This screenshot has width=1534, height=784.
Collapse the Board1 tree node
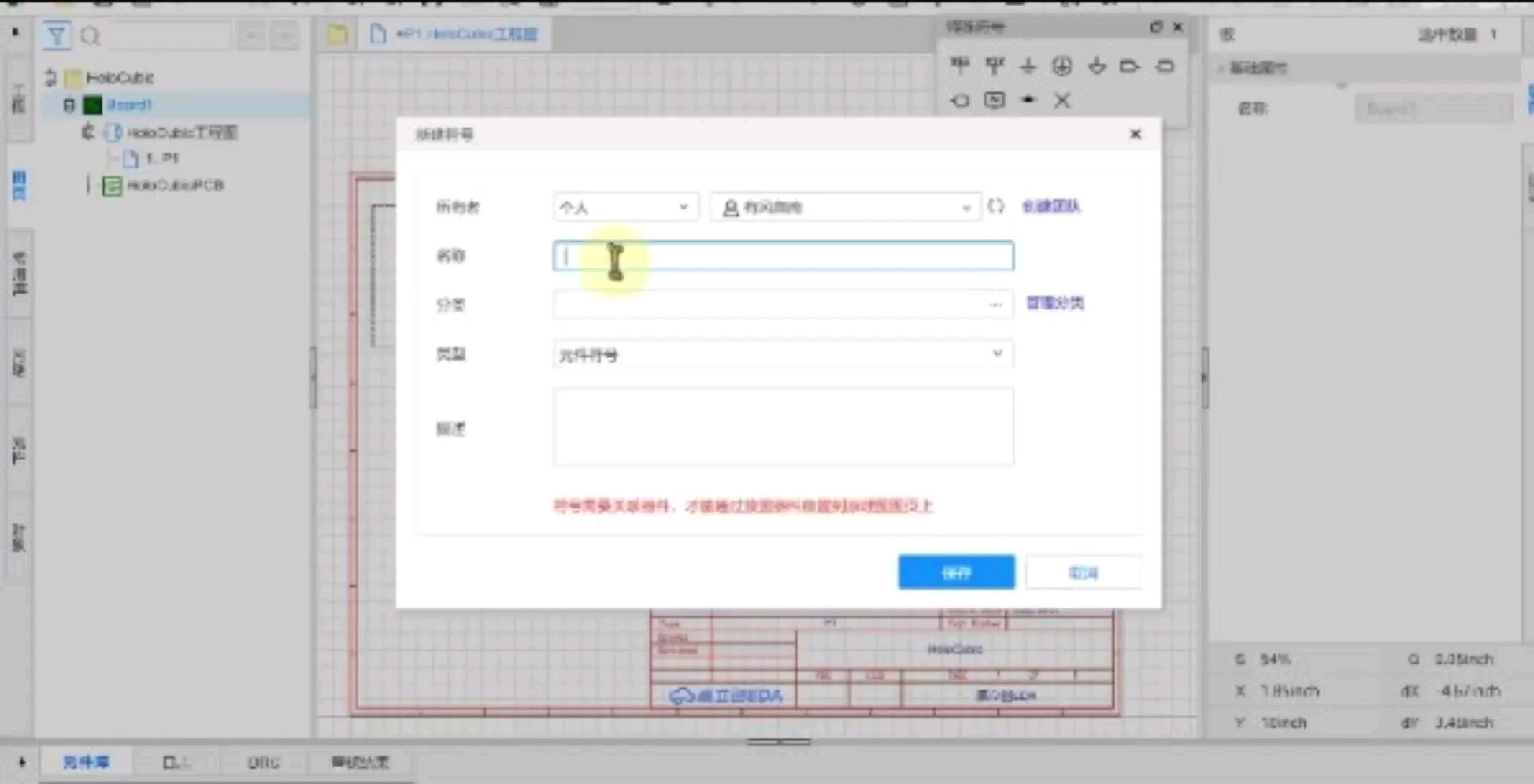click(x=69, y=105)
